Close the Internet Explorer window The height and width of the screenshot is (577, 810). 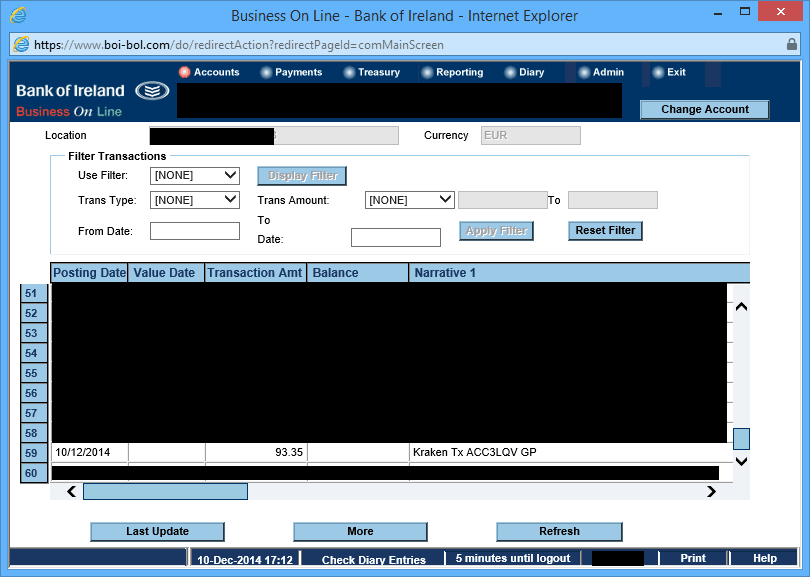pos(781,11)
